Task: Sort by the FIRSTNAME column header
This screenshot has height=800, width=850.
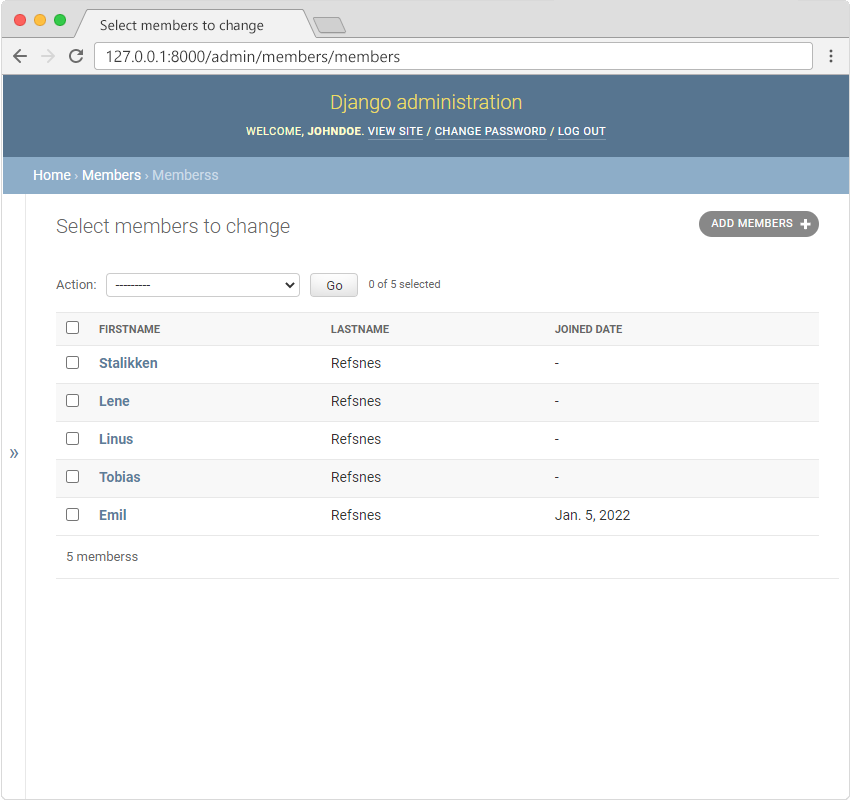Action: (128, 328)
